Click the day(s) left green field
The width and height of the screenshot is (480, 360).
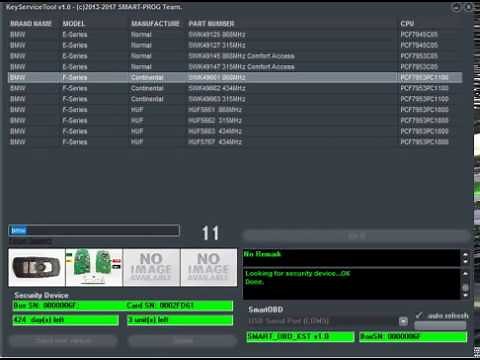click(x=65, y=320)
